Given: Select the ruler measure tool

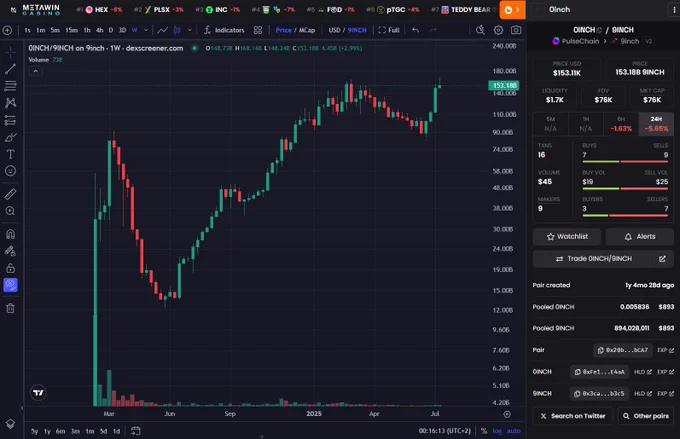Looking at the screenshot, I should (x=10, y=194).
